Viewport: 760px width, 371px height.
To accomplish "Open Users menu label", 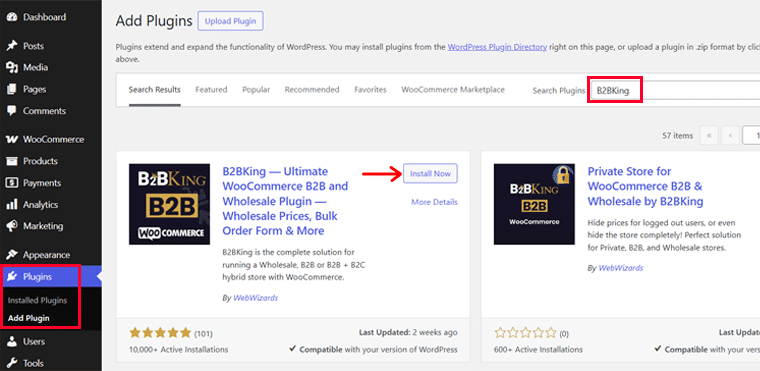I will 34,341.
